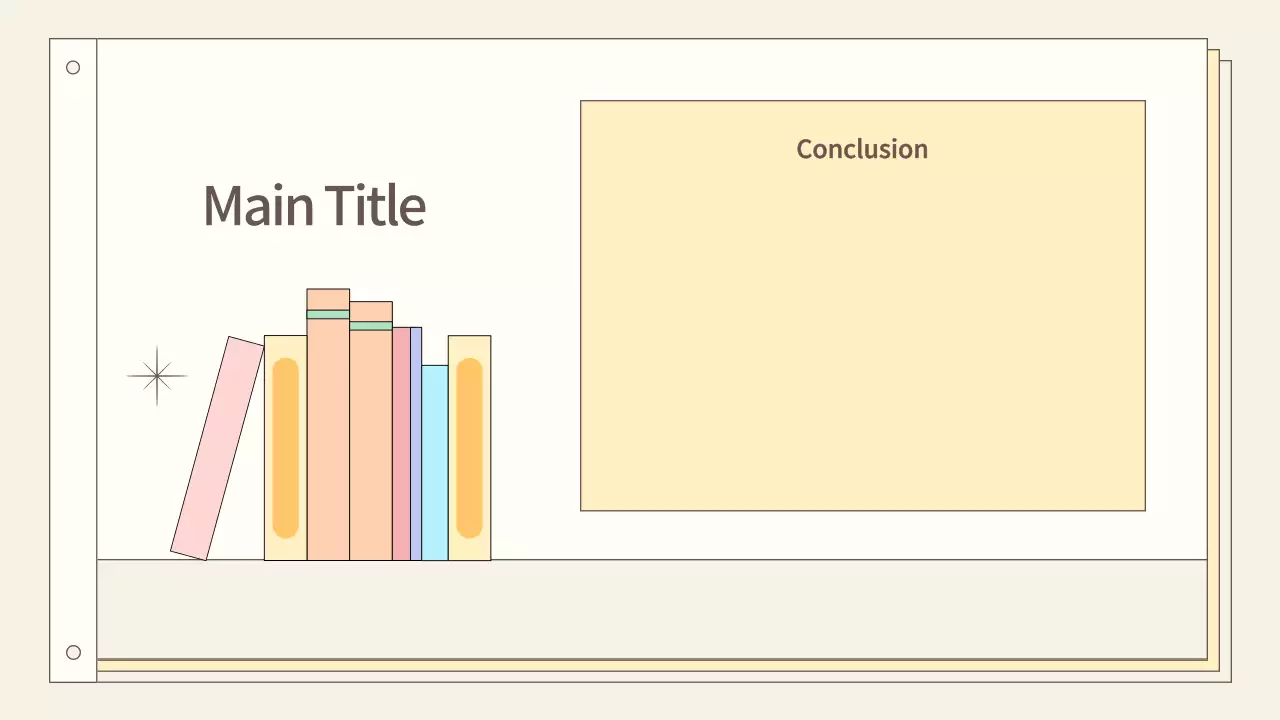Select the thin red-pink book spine
The width and height of the screenshot is (1280, 720).
[401, 443]
